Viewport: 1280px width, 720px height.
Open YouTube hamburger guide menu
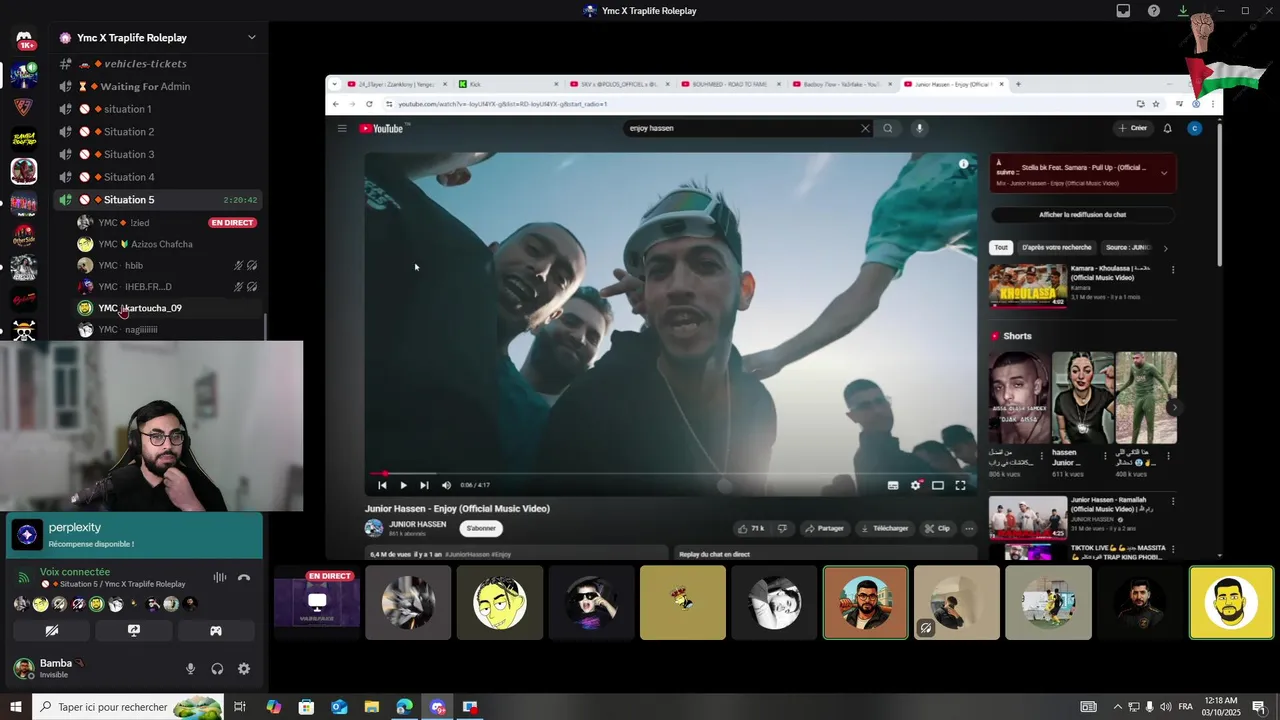(342, 128)
